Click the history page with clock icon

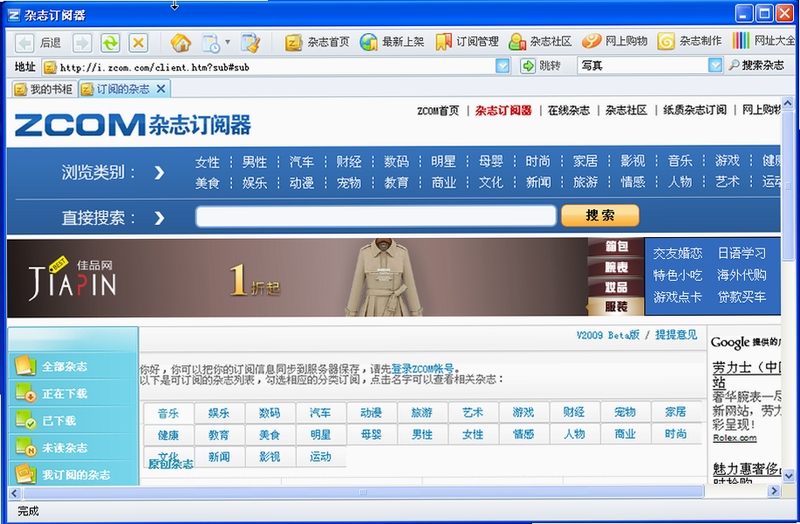click(x=211, y=43)
